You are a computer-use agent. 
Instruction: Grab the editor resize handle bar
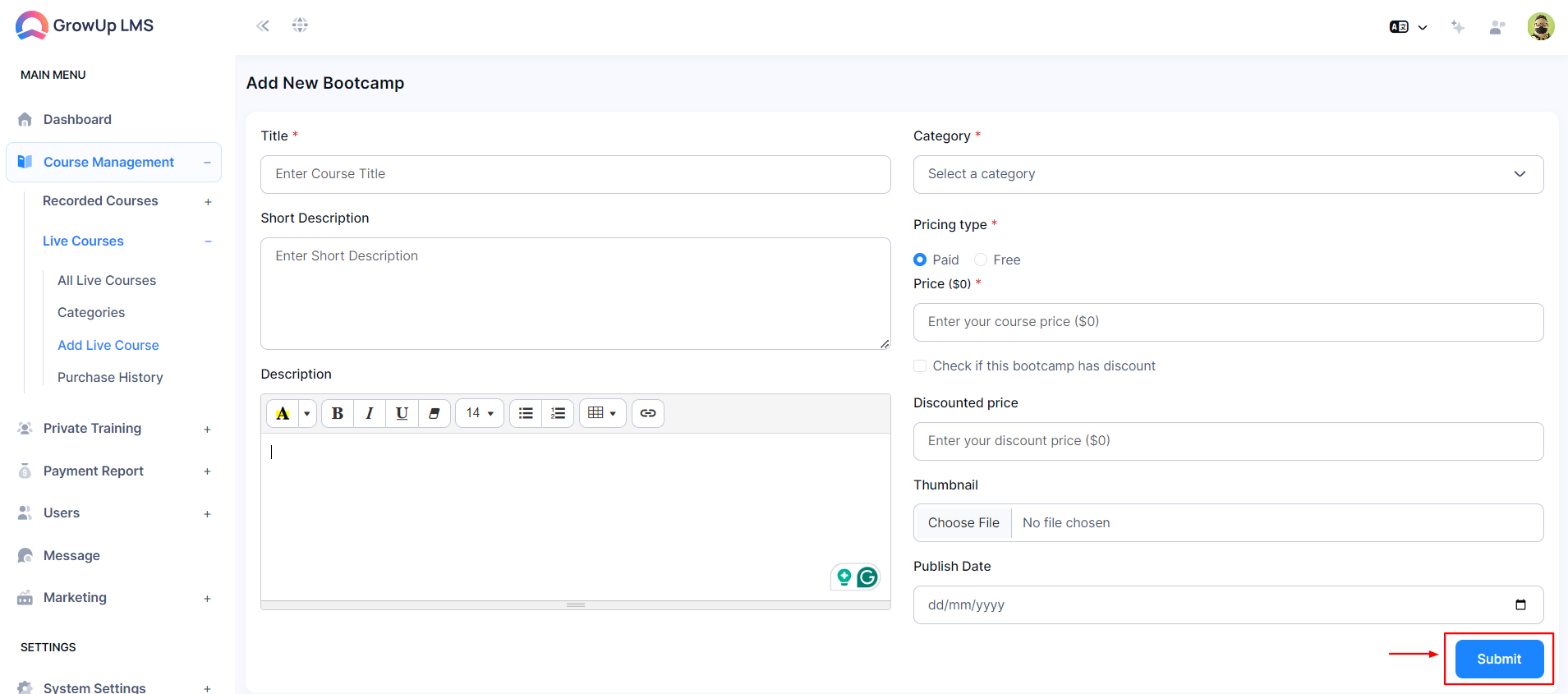[576, 604]
